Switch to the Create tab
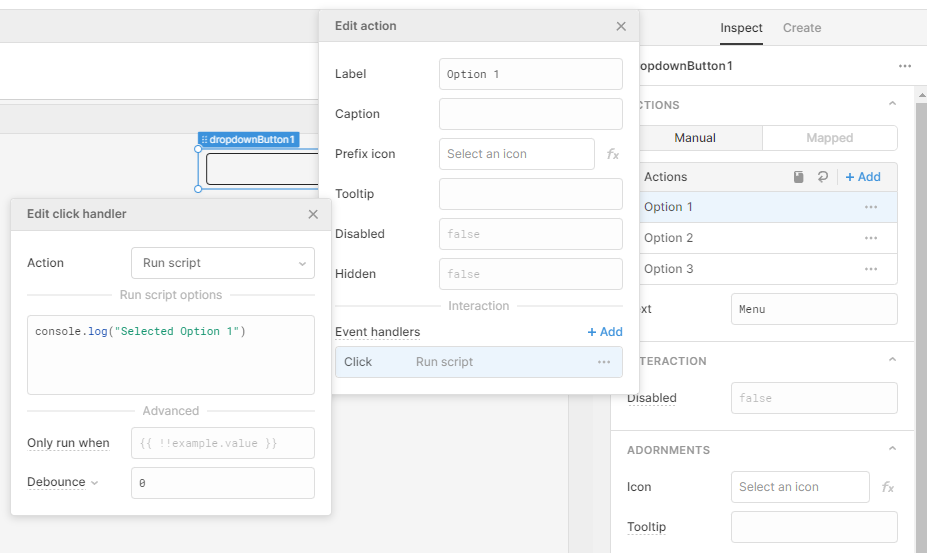This screenshot has height=553, width=927. coord(801,28)
